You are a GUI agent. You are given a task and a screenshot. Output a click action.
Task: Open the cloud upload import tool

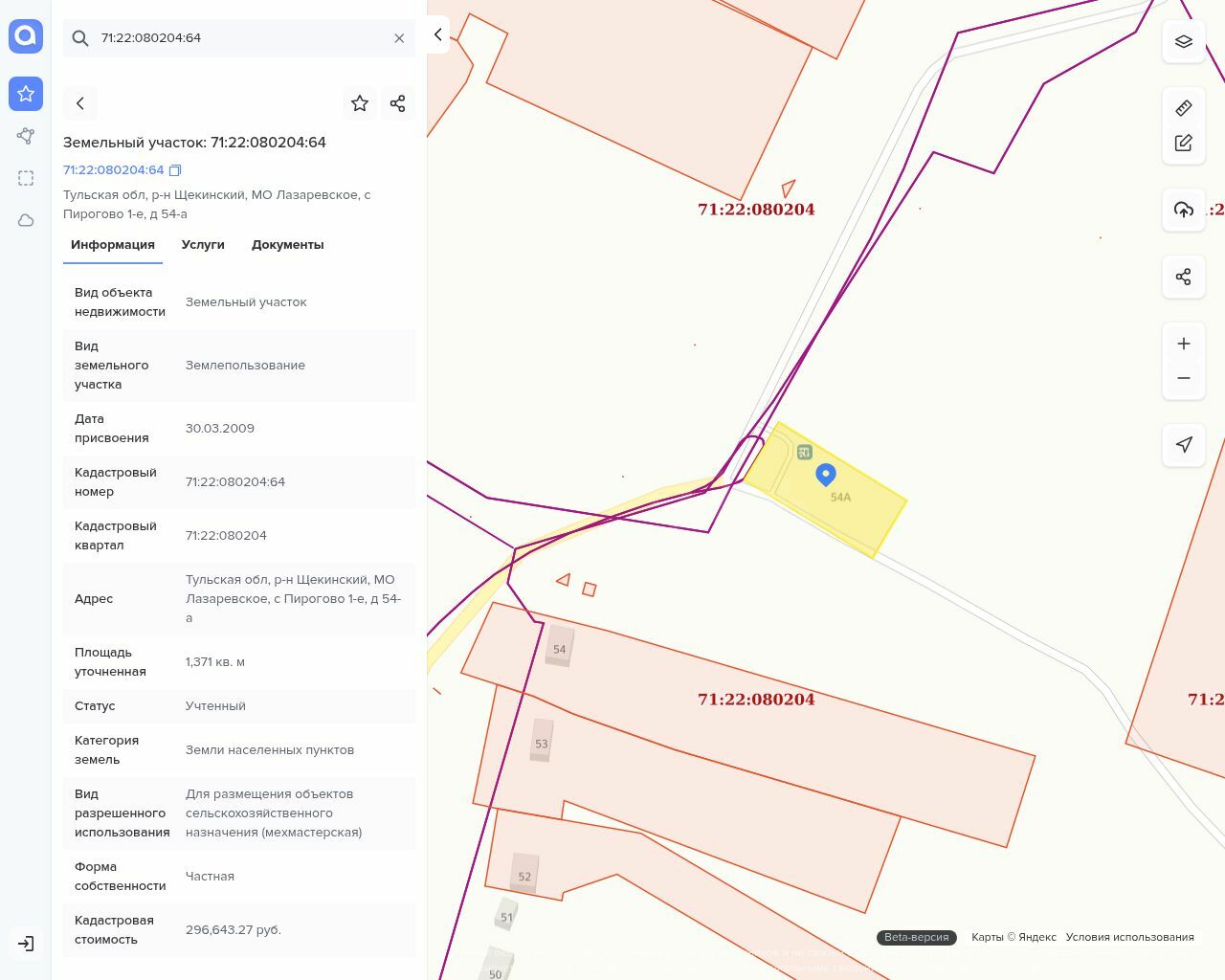[1184, 210]
